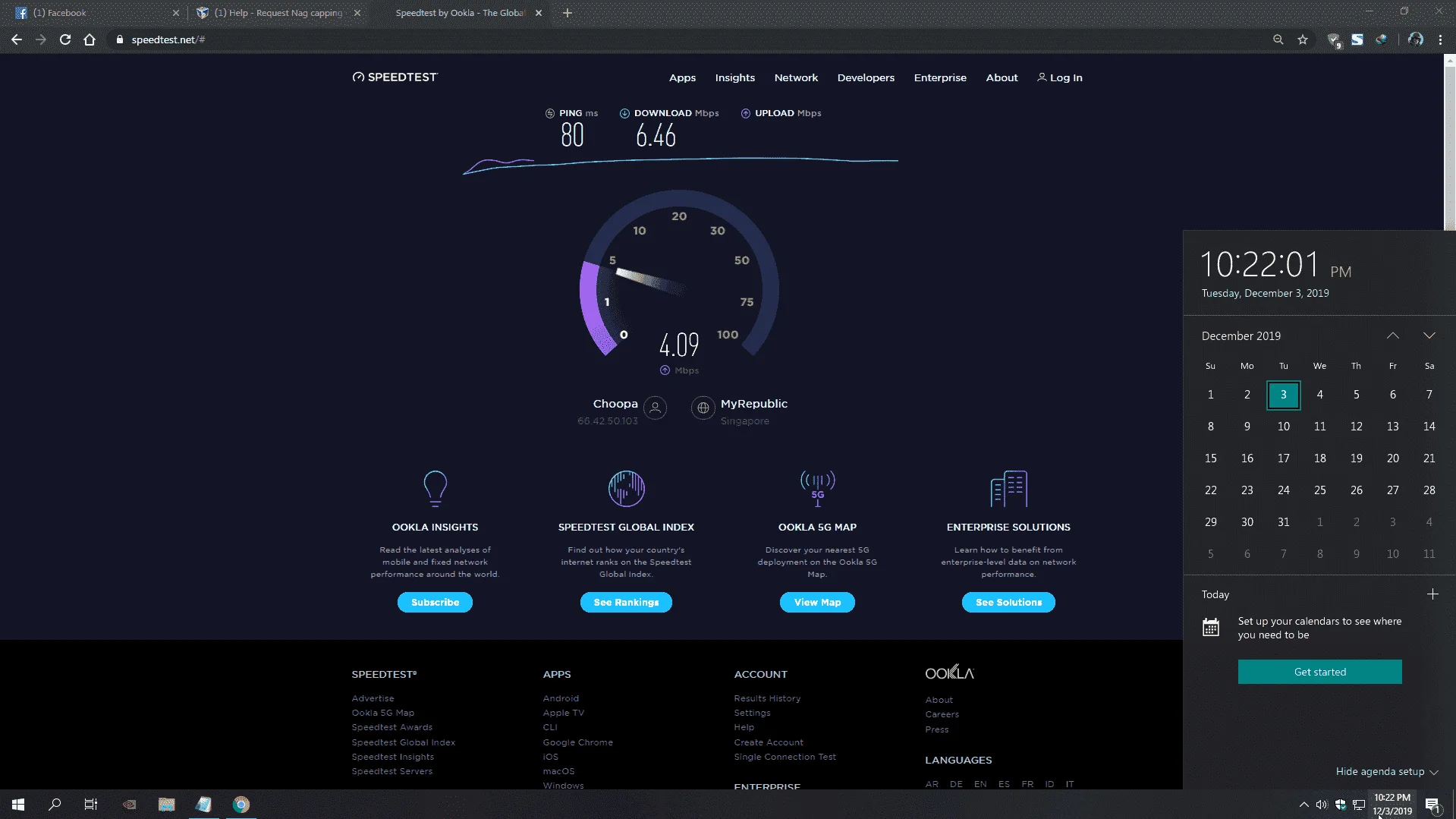This screenshot has width=1456, height=819.
Task: Click the See Solutions button
Action: pos(1008,602)
